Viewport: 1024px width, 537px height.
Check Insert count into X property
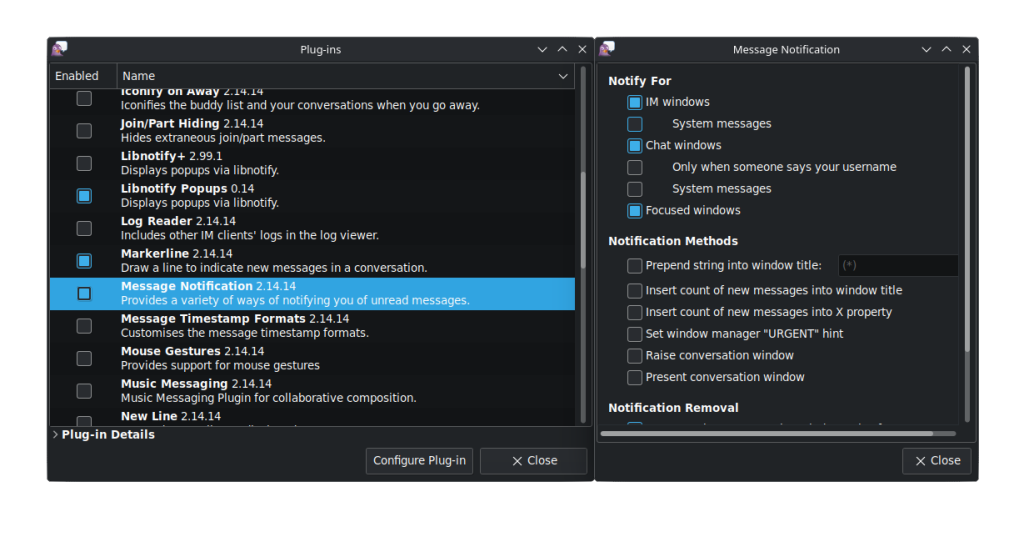pyautogui.click(x=635, y=312)
